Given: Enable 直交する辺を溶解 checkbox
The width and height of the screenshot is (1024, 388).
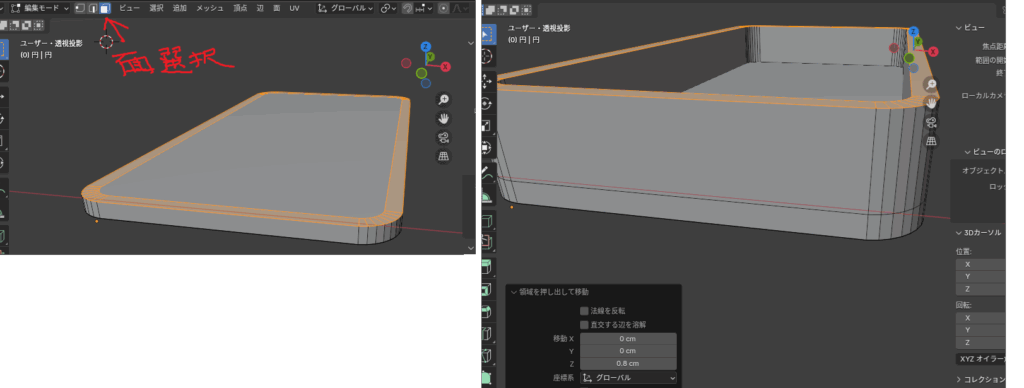Looking at the screenshot, I should pos(584,325).
